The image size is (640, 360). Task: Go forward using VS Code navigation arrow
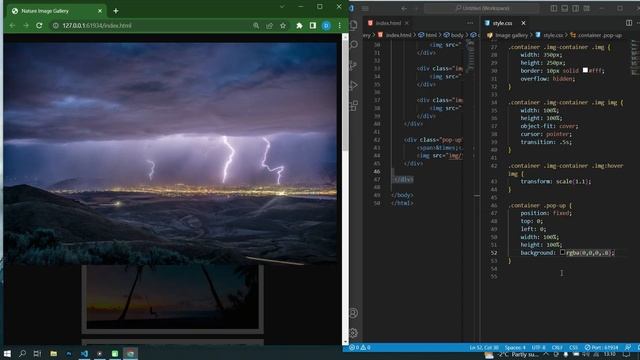[416, 8]
